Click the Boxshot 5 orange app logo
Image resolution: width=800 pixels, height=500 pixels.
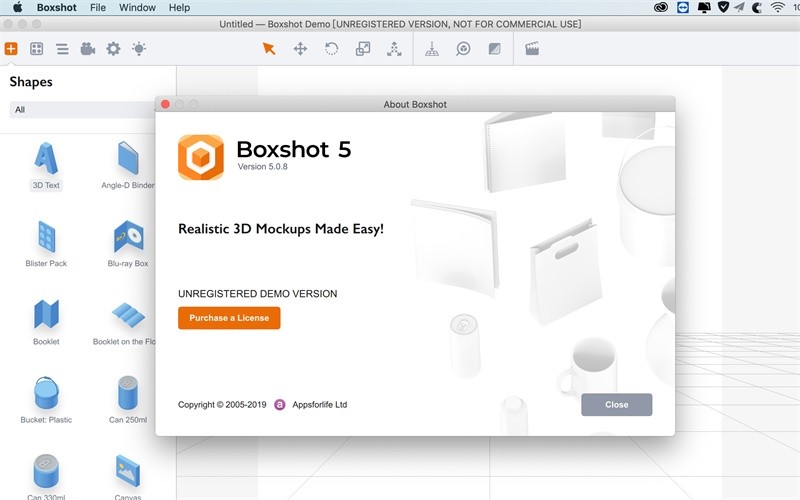tap(201, 157)
